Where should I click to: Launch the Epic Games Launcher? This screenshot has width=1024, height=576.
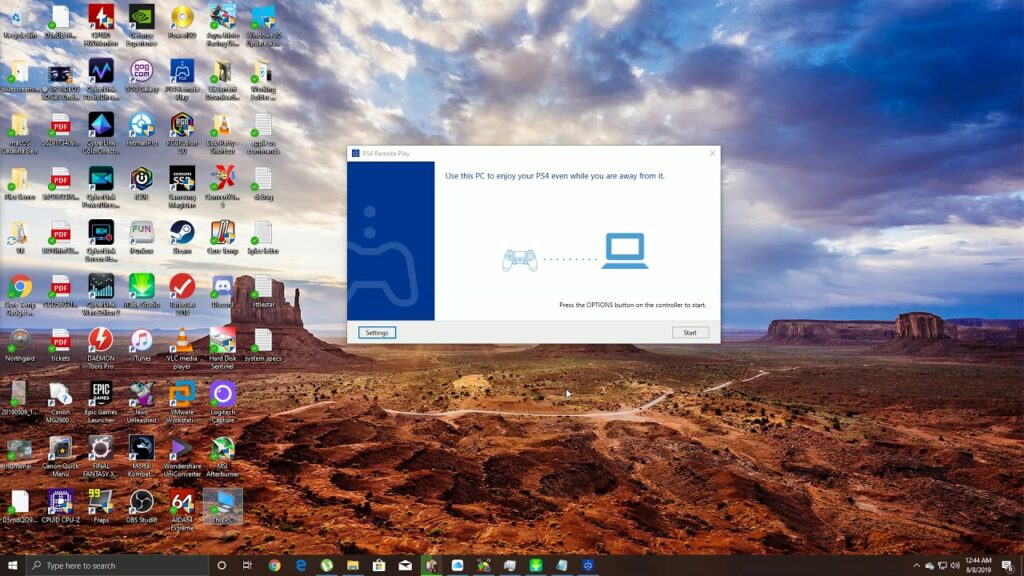tap(99, 392)
